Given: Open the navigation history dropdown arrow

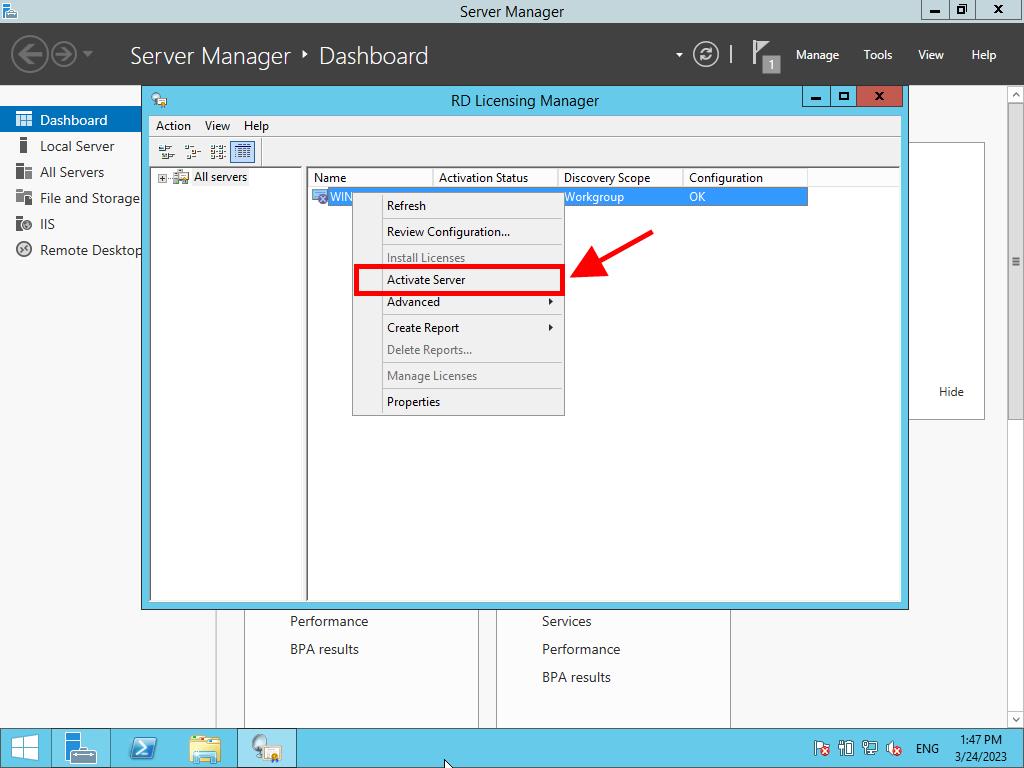Looking at the screenshot, I should click(88, 54).
